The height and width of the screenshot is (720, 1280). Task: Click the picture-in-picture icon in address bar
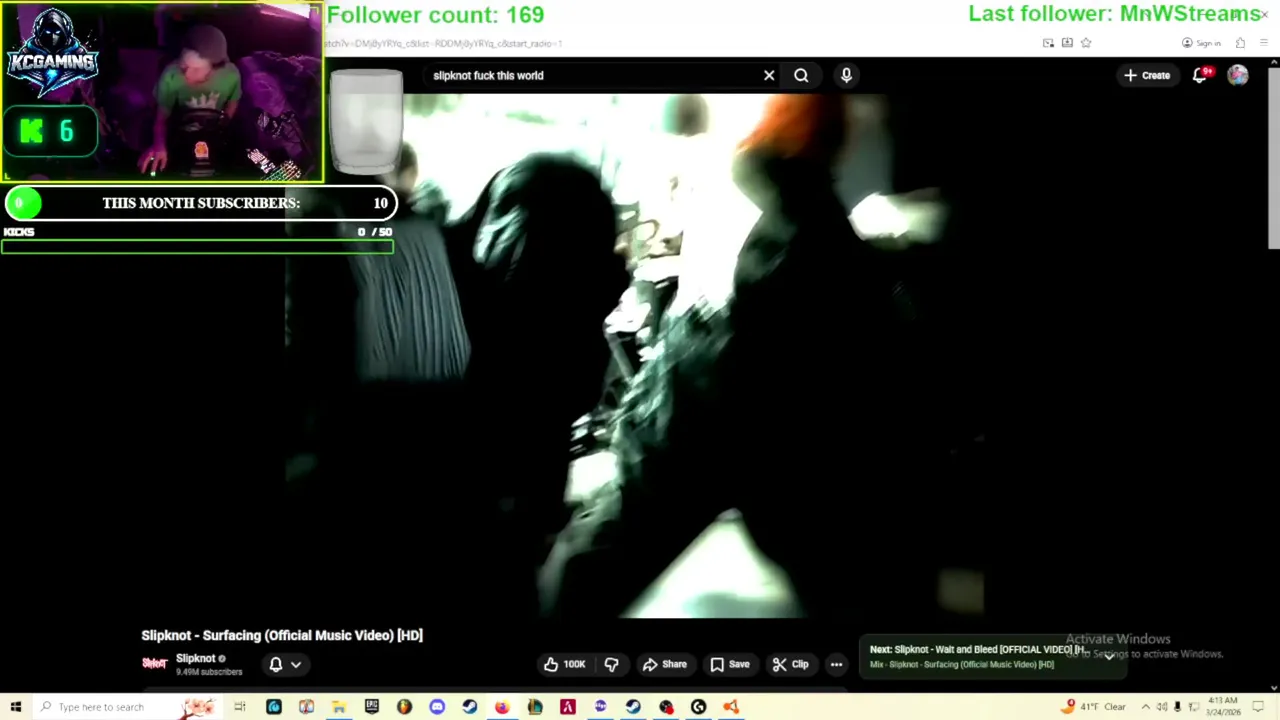(x=1048, y=43)
